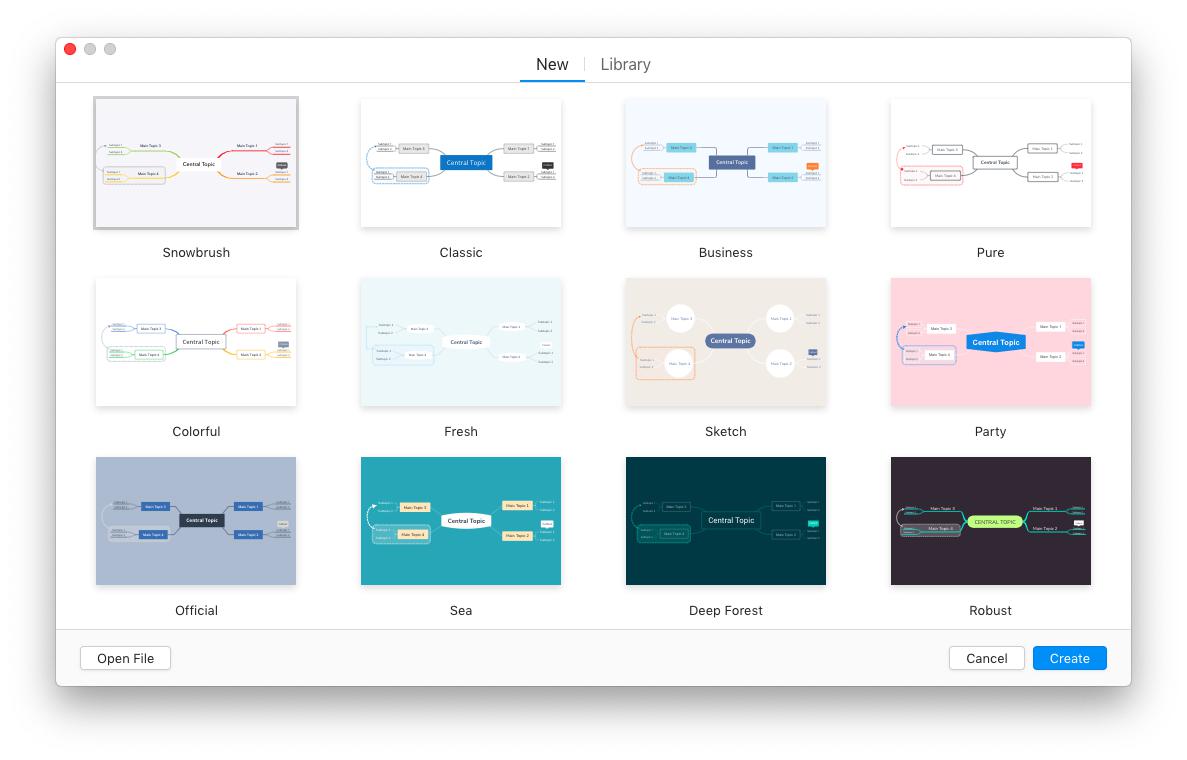This screenshot has width=1187, height=760.
Task: Select the Snowbrush template thumbnail
Action: point(196,163)
